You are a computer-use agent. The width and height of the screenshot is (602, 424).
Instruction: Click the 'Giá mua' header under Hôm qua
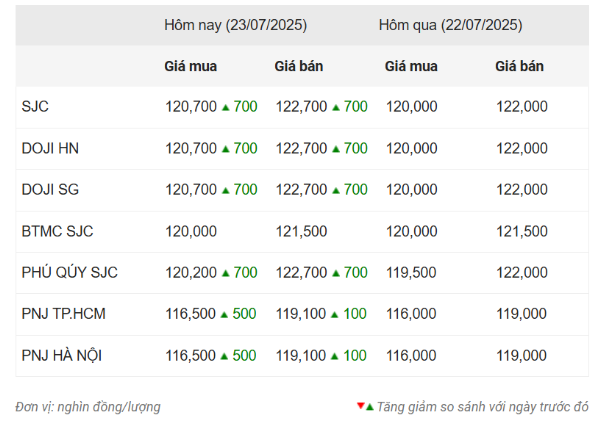(411, 66)
